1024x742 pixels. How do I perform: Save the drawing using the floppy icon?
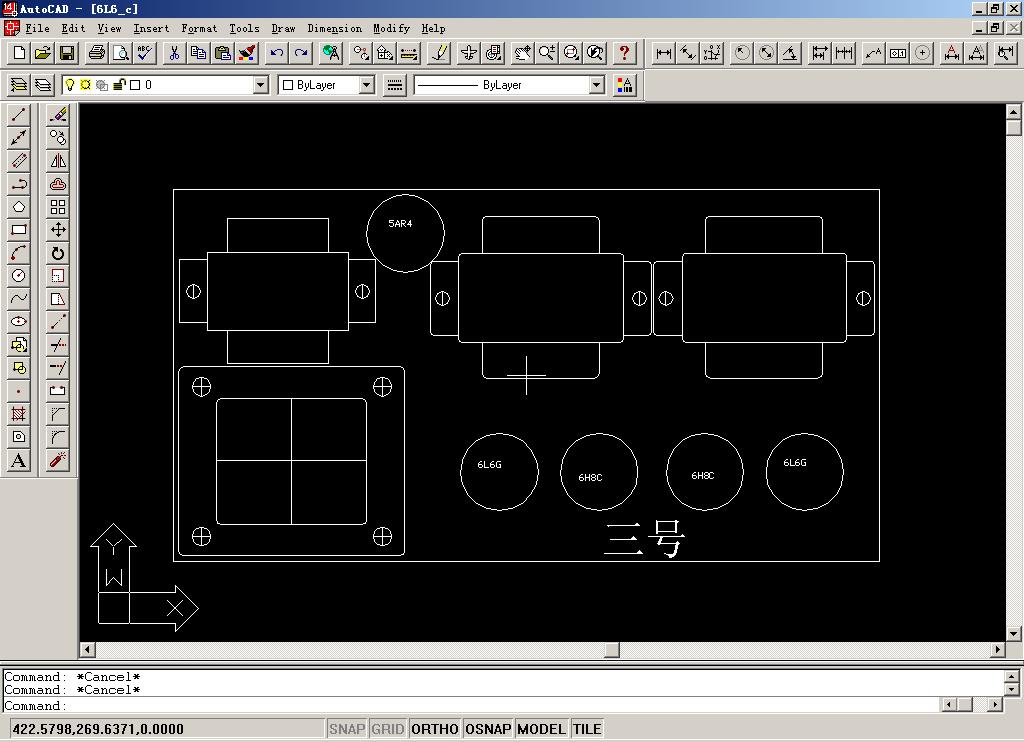click(67, 53)
